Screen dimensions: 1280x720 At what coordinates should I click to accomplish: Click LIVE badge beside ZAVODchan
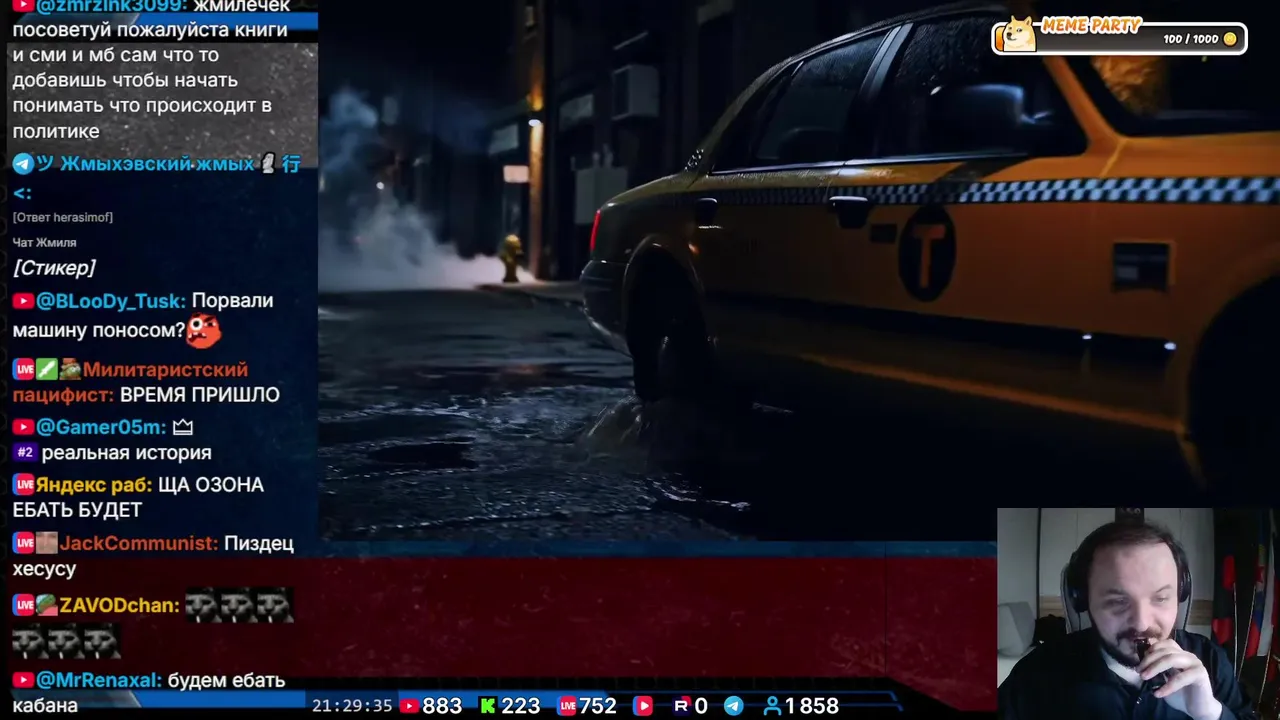pyautogui.click(x=23, y=605)
